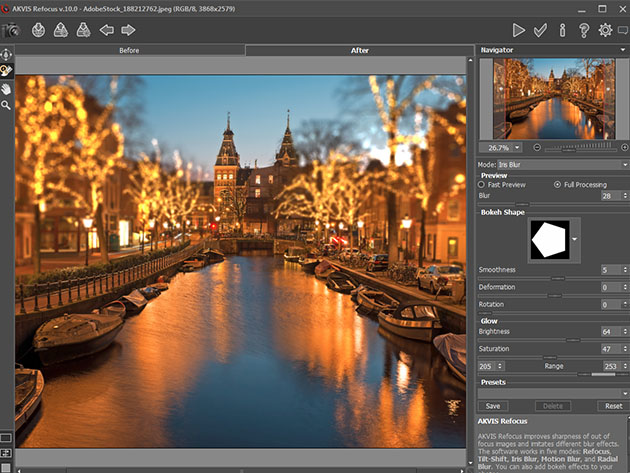
Task: Select the Hand tool in left toolbar
Action: pos(7,88)
